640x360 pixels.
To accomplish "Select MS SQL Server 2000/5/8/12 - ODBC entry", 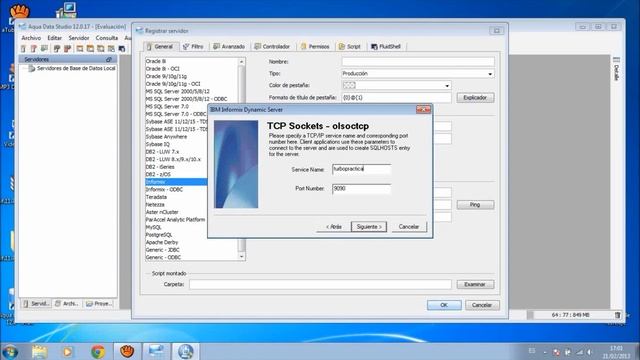I will [186, 99].
